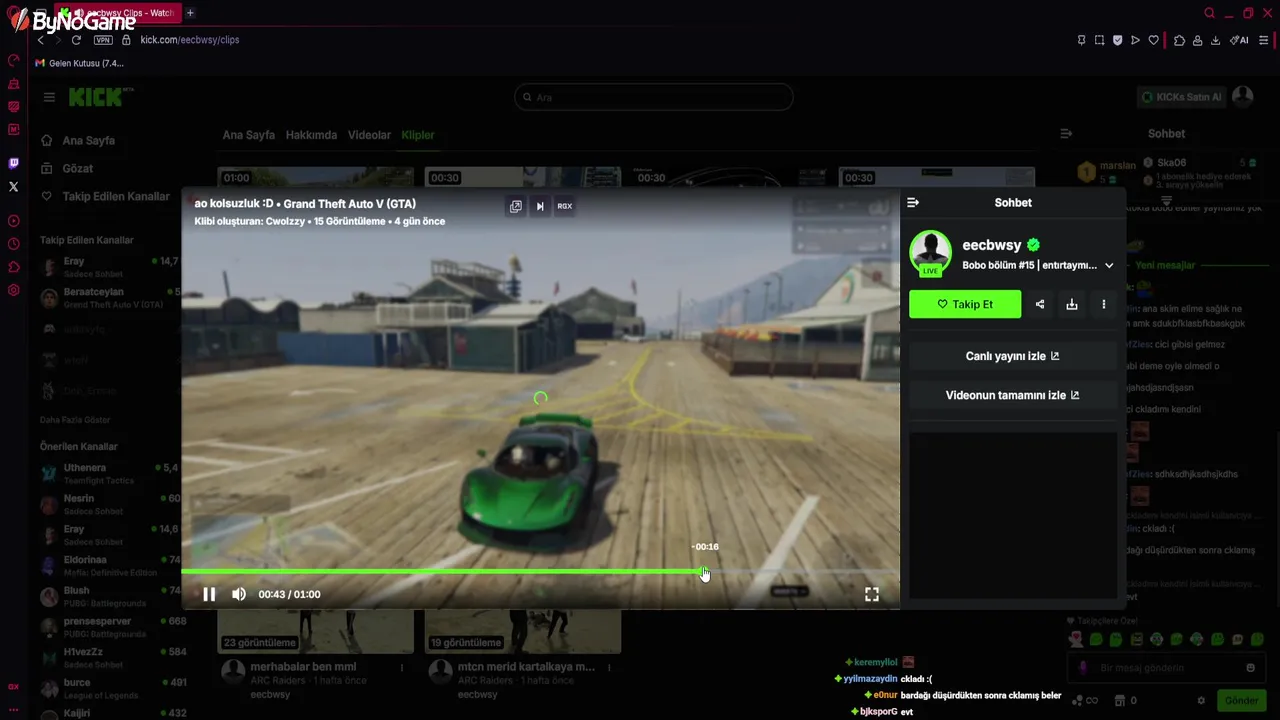Take a snapshot with browser toolbar icon
The width and height of the screenshot is (1280, 720).
1099,40
